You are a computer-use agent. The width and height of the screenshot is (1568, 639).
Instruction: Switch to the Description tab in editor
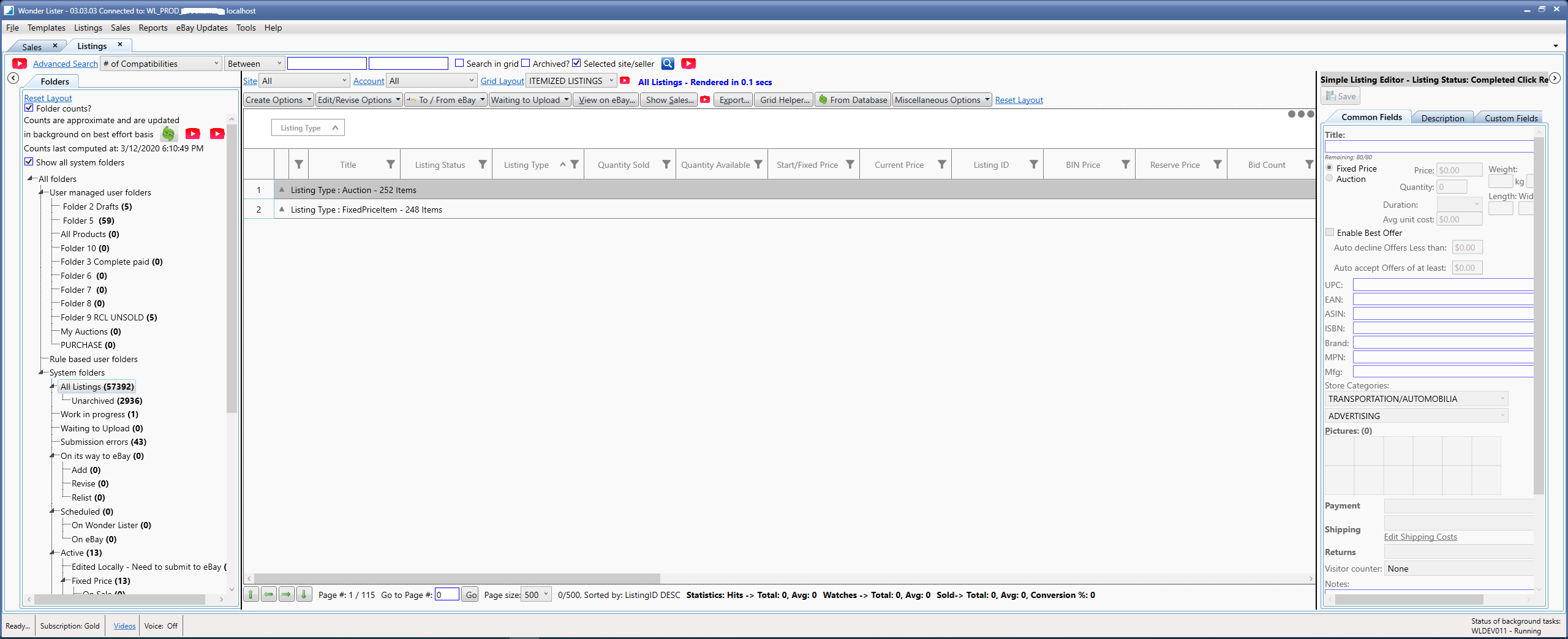point(1442,118)
